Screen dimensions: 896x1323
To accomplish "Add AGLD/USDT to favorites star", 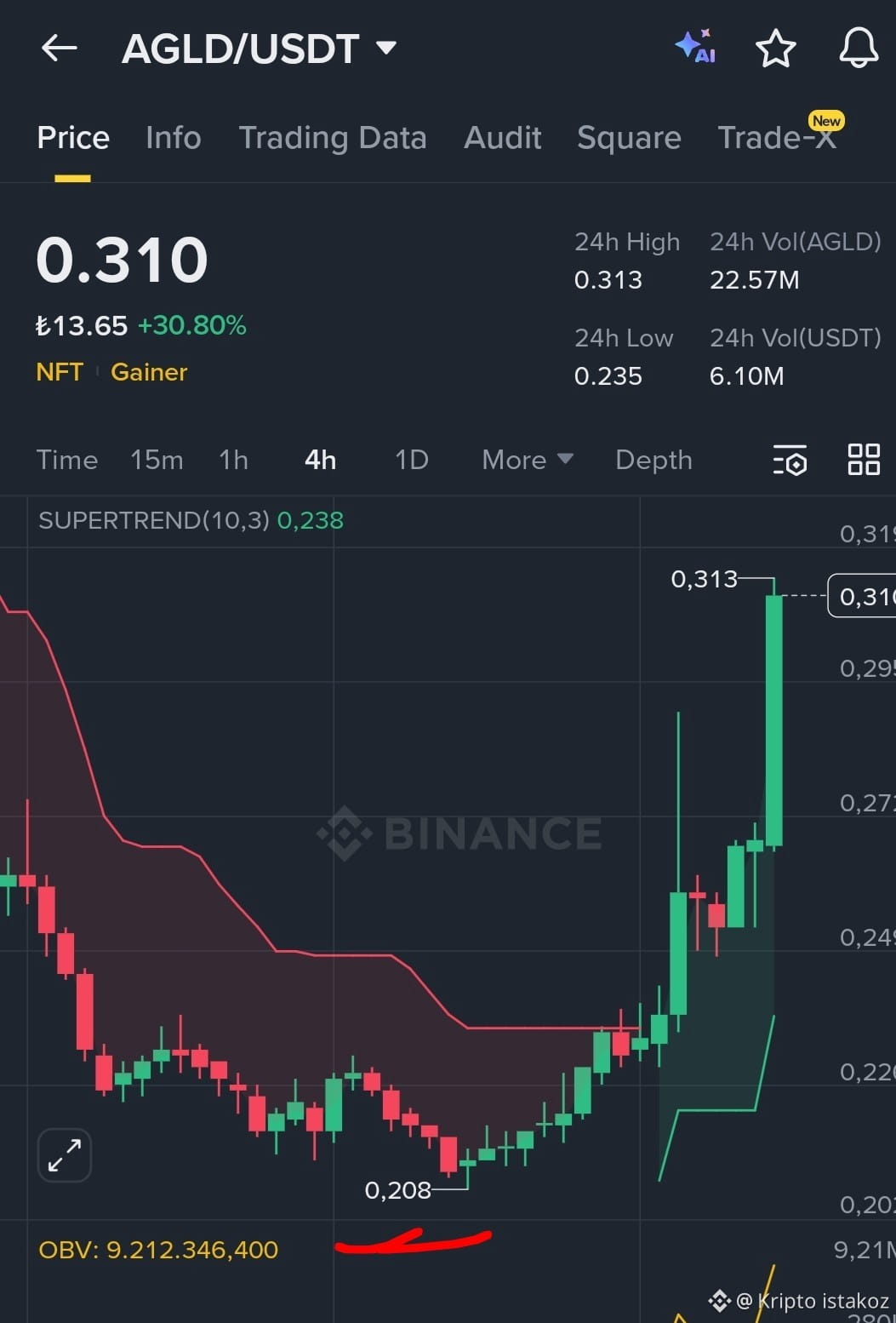I will pyautogui.click(x=775, y=48).
